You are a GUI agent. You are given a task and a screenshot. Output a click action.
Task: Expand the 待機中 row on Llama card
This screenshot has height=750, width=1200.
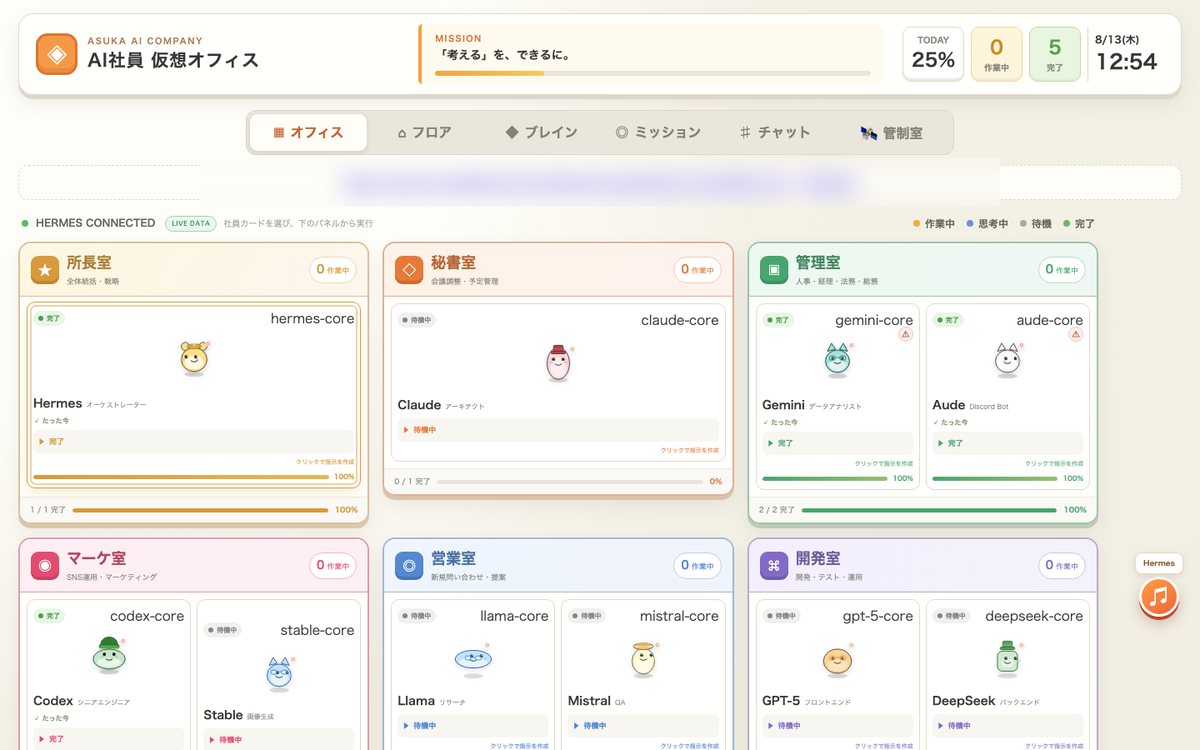(473, 726)
